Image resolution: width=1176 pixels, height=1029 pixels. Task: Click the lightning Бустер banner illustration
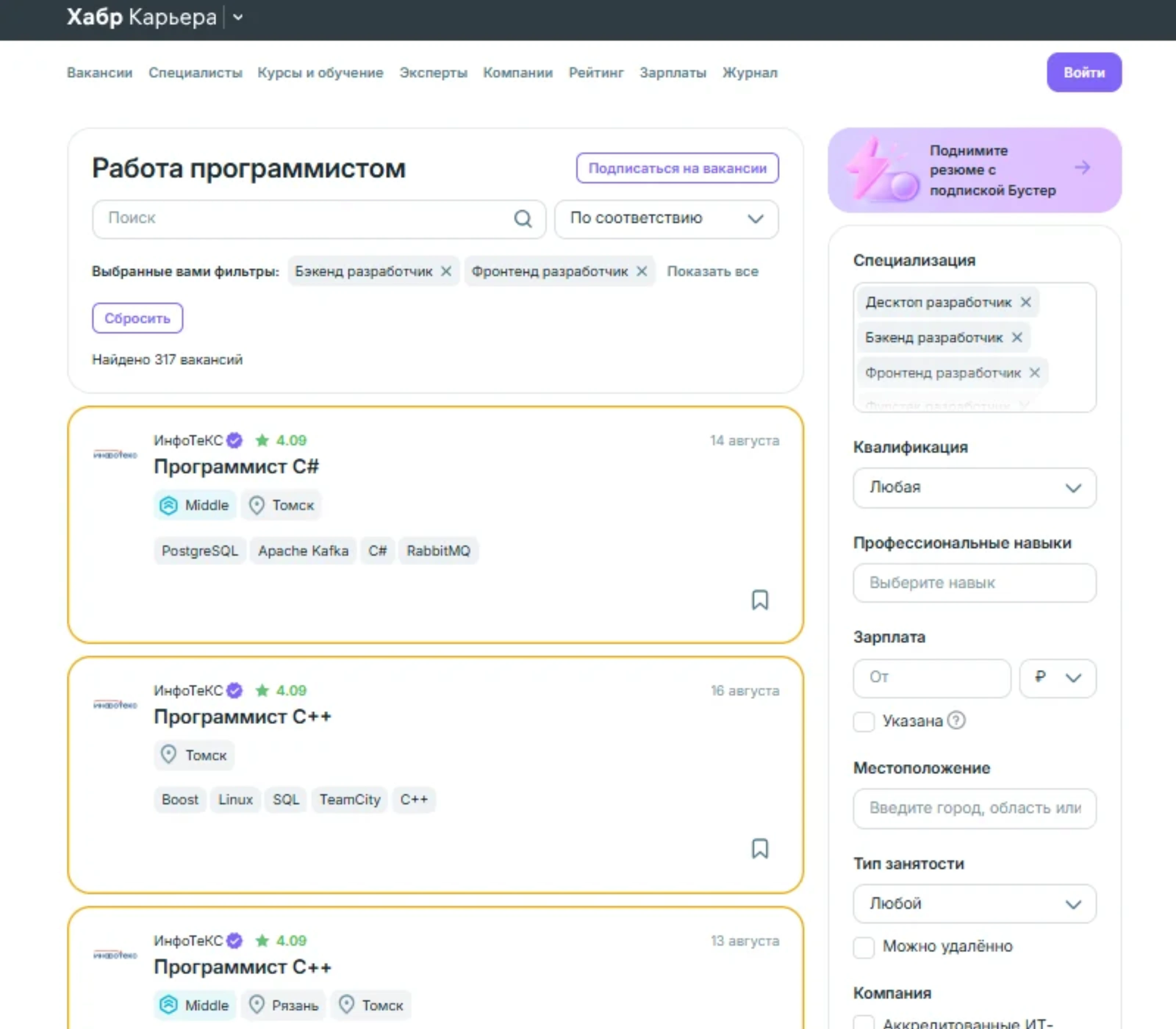(x=882, y=170)
